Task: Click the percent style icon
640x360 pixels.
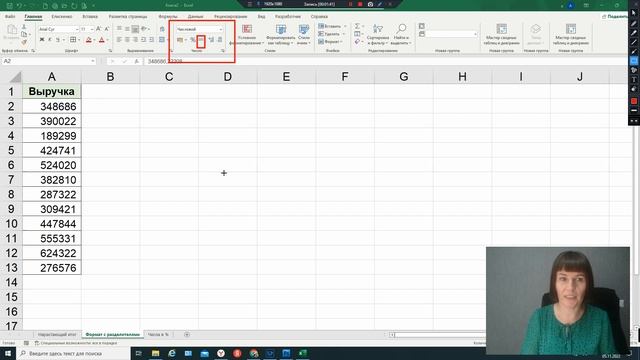Action: click(x=192, y=40)
